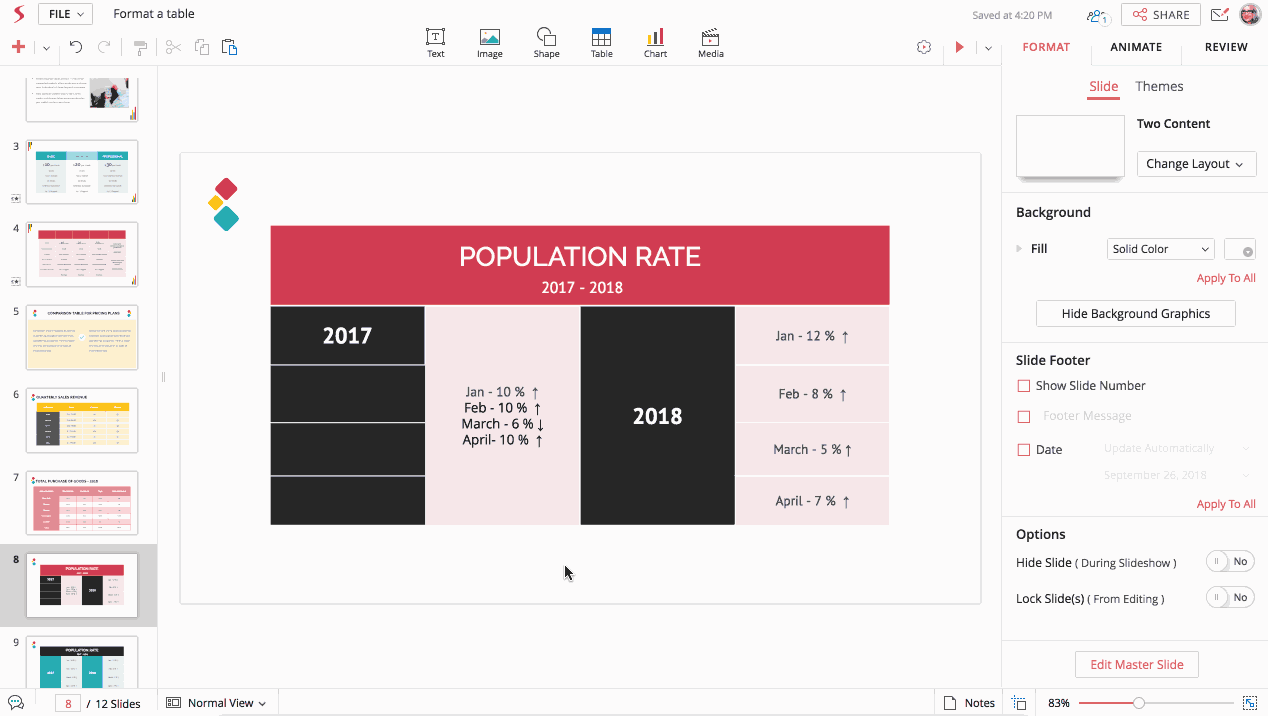Open the Solid Color fill dropdown
Viewport: 1268px width, 716px height.
(x=1160, y=249)
